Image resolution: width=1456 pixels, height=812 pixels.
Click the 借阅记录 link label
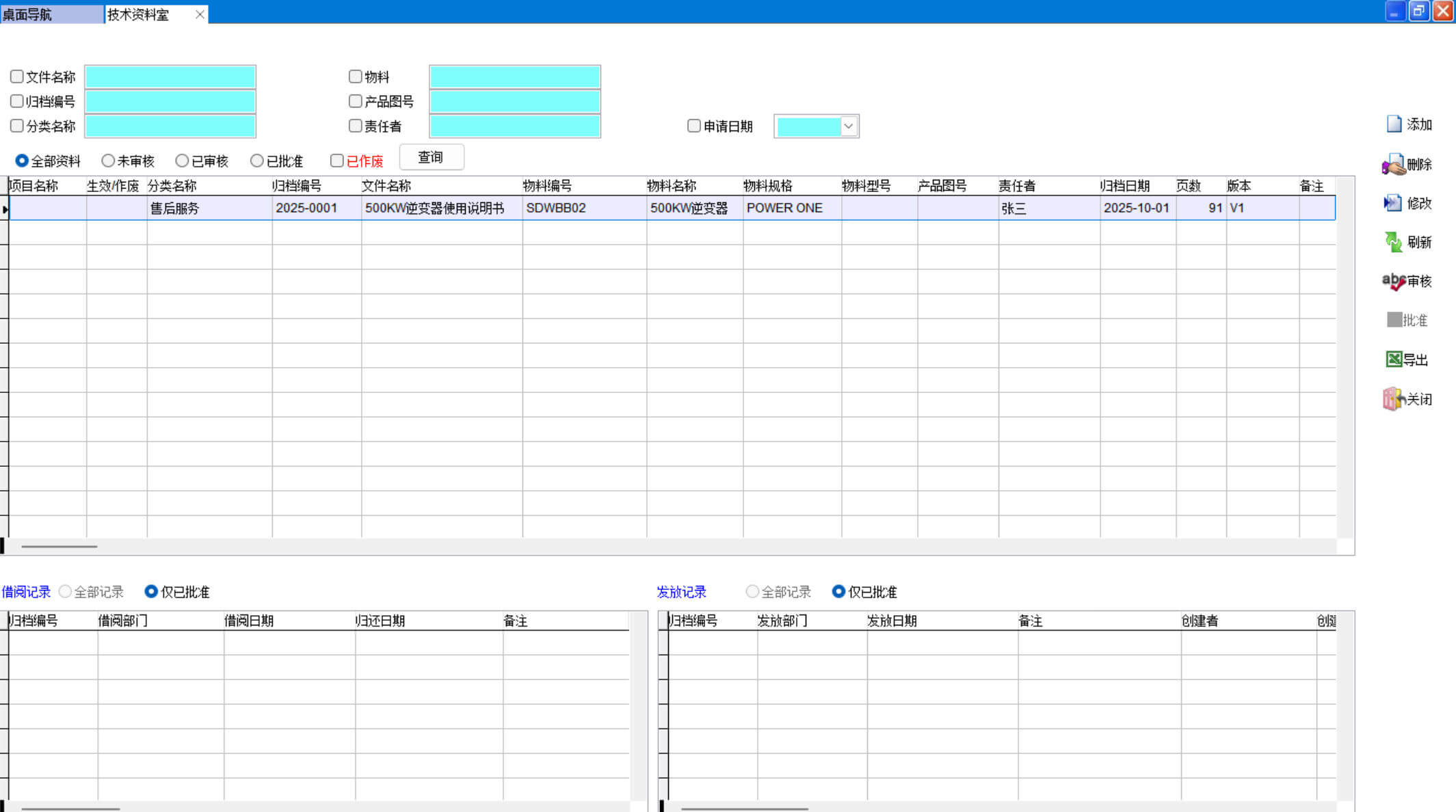tap(26, 592)
